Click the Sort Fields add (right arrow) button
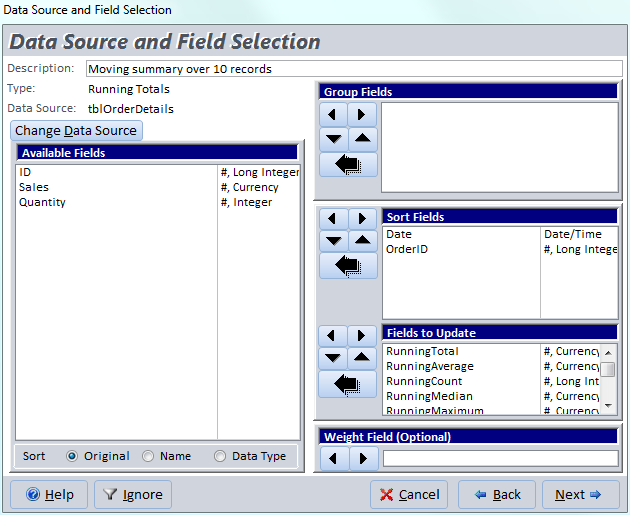Viewport: 630px width, 515px height. pyautogui.click(x=362, y=219)
